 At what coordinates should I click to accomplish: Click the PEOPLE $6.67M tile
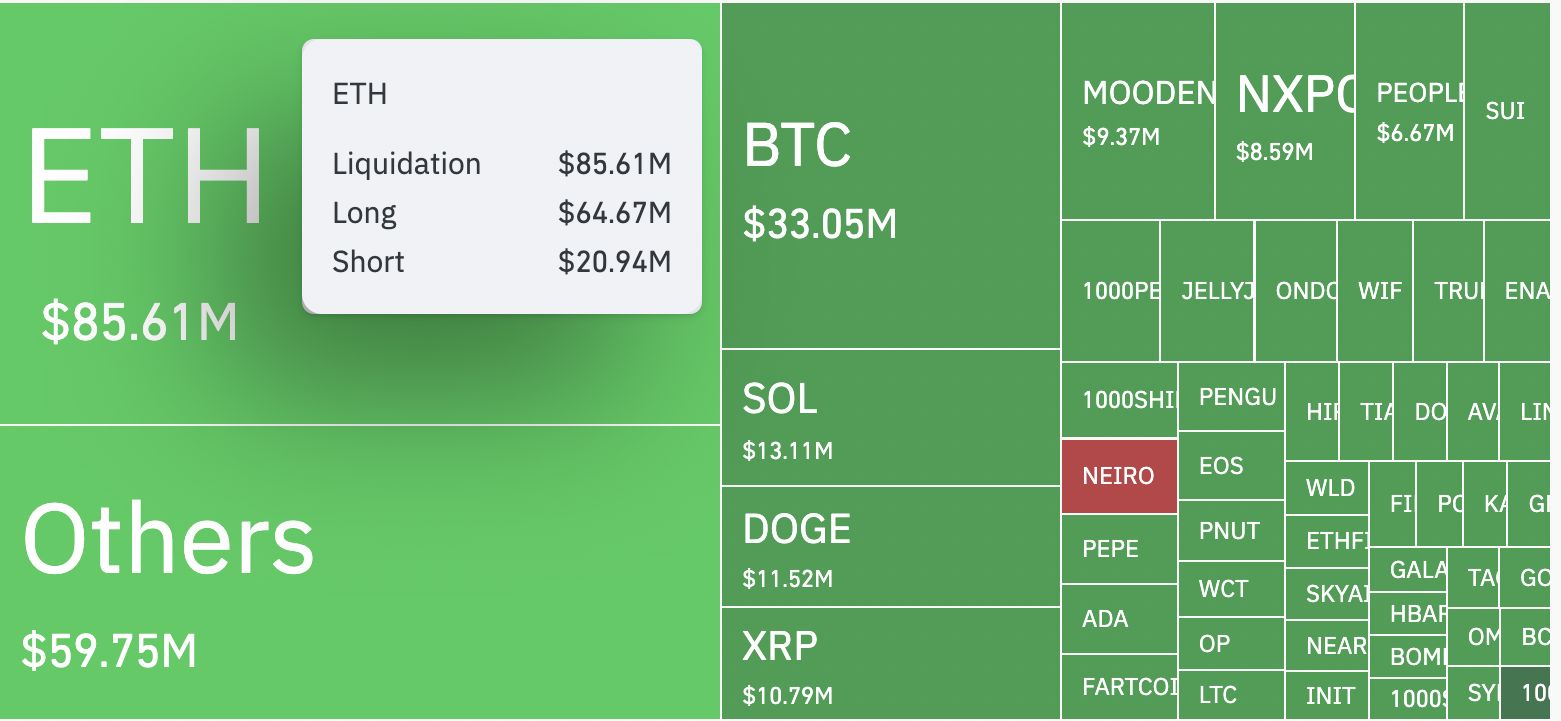coord(1410,112)
